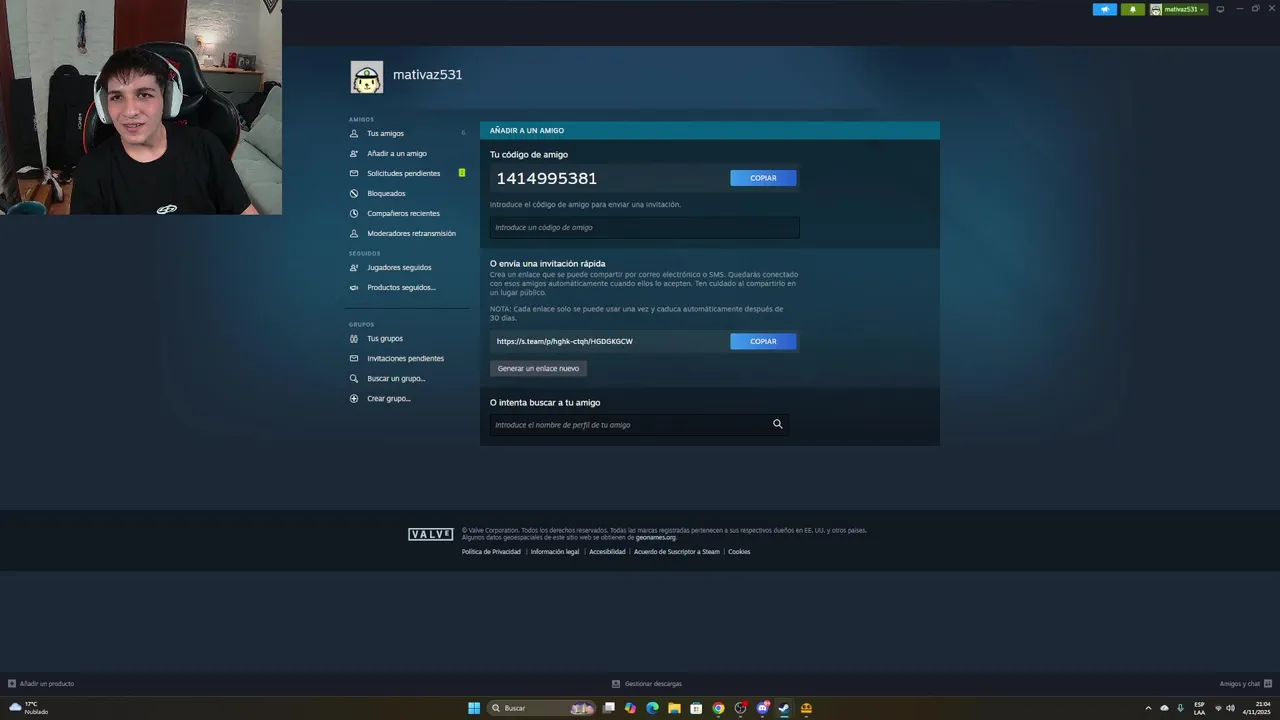This screenshot has height=720, width=1280.
Task: Click the envelope icon beside Invitaciones pendientes
Action: 354,358
